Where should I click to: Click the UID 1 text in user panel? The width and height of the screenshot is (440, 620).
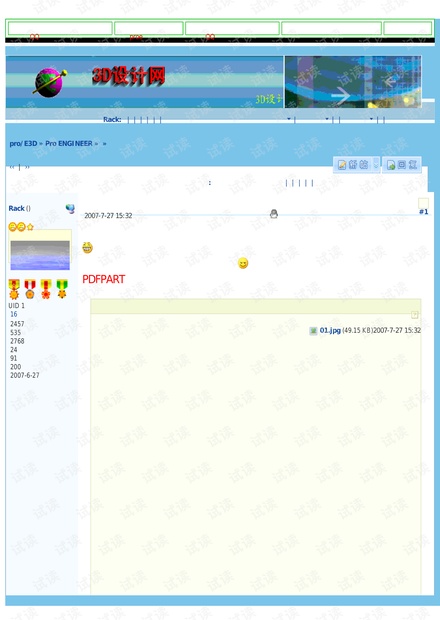click(17, 306)
